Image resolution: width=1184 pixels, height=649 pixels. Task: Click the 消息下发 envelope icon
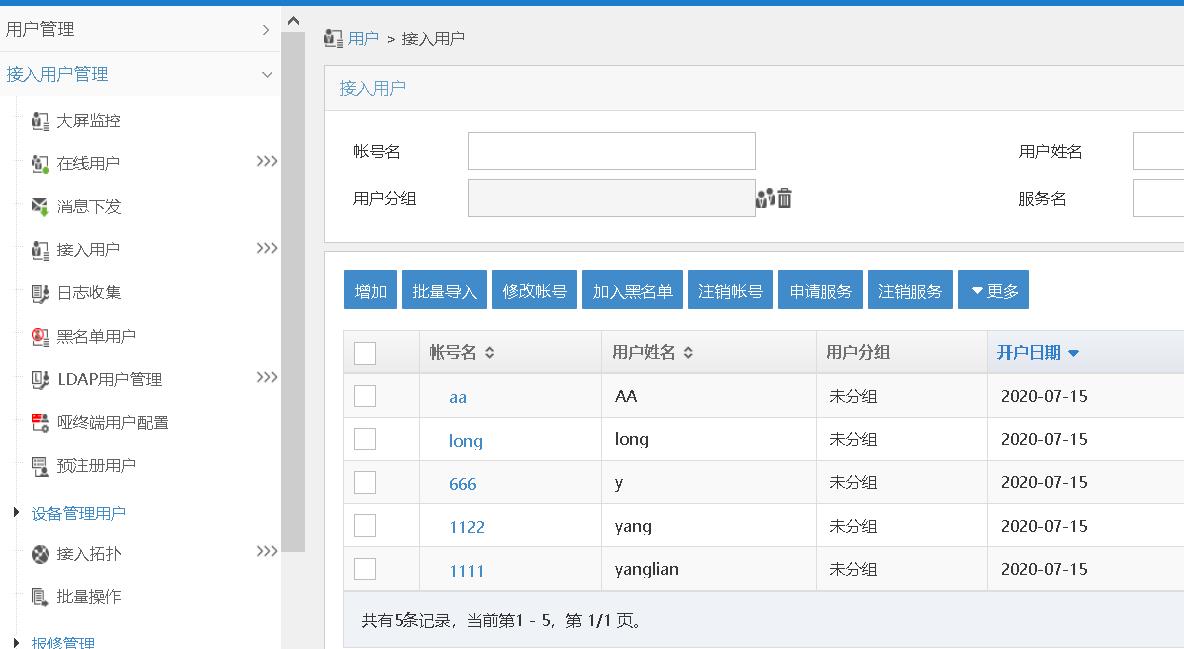(40, 206)
